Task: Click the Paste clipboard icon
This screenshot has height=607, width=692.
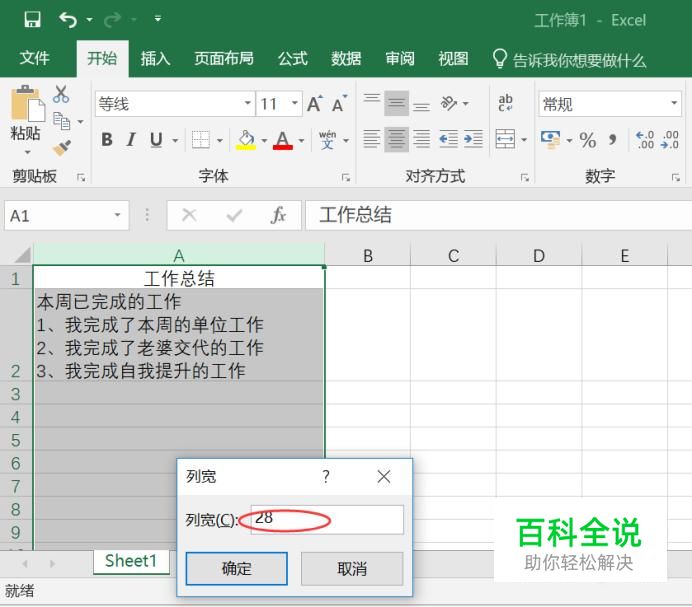Action: coord(27,104)
